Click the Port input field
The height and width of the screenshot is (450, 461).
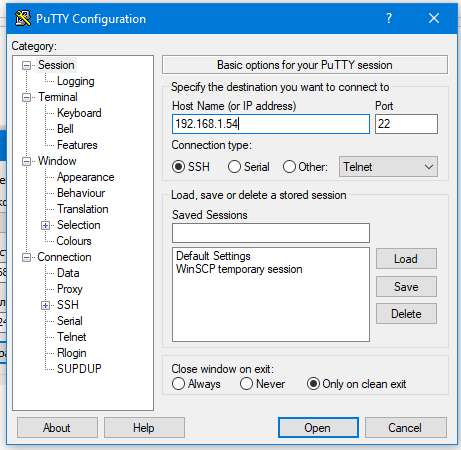point(406,124)
